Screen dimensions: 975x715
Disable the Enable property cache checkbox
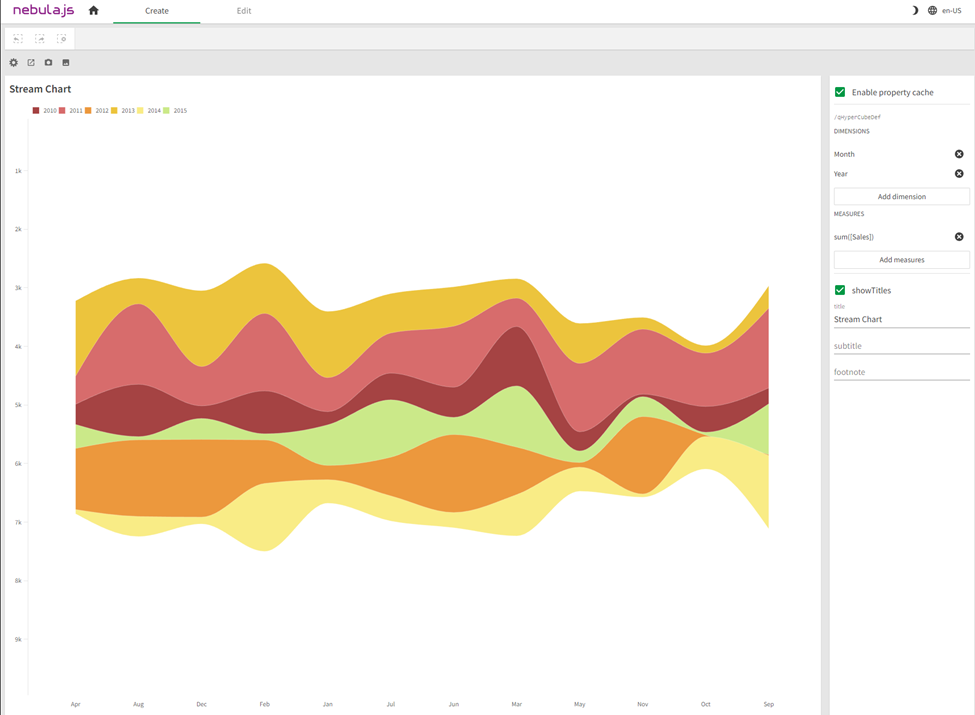coord(840,92)
